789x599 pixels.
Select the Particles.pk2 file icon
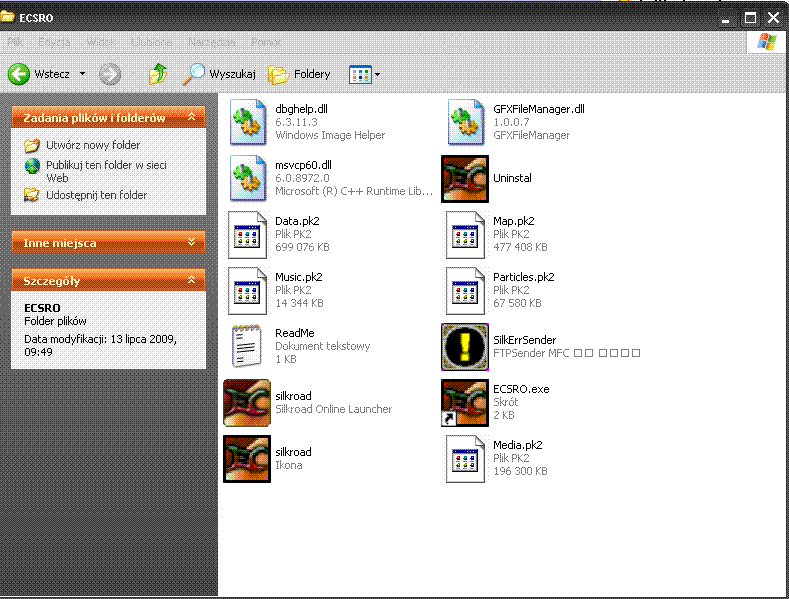pyautogui.click(x=465, y=290)
